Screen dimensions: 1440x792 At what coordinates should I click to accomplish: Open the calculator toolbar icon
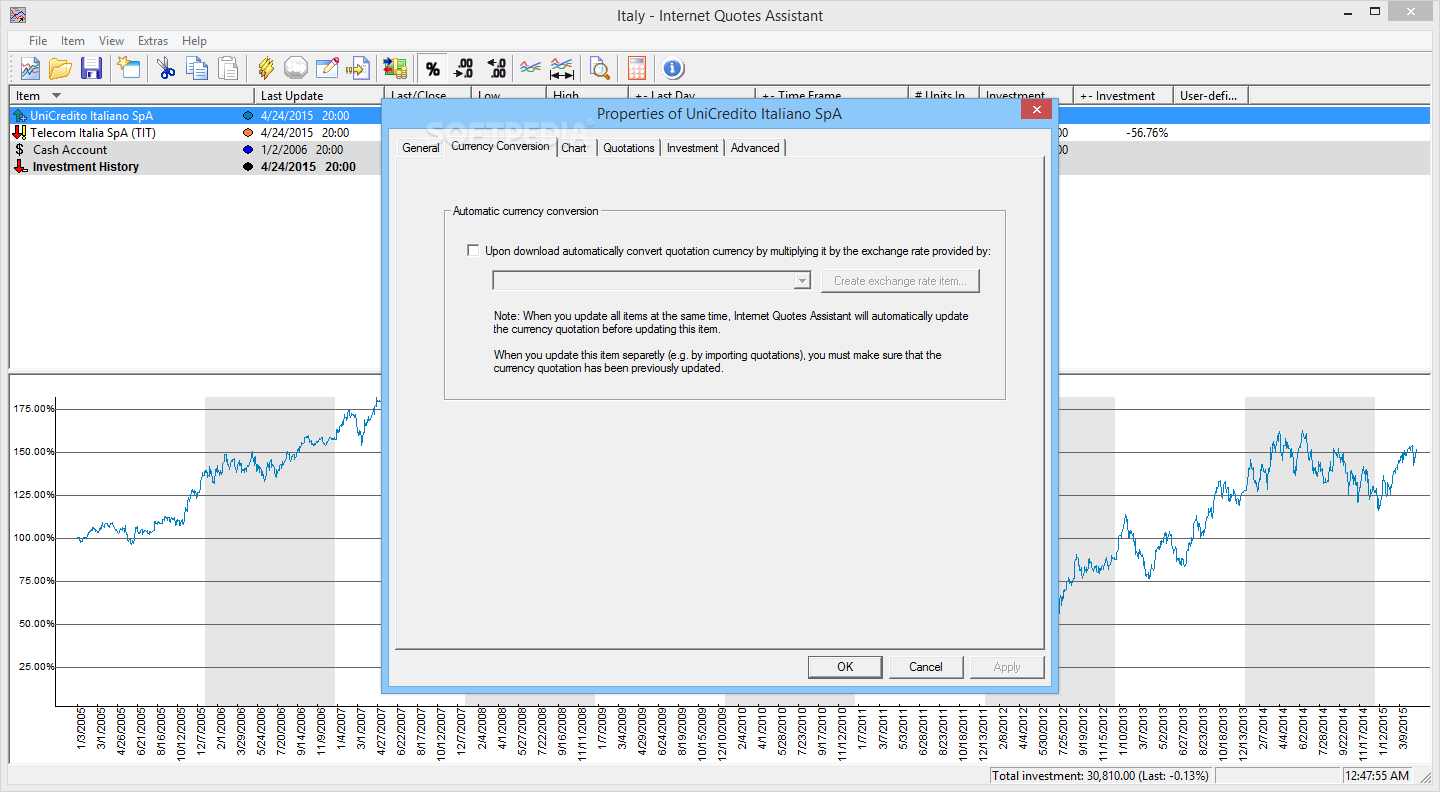pyautogui.click(x=636, y=68)
